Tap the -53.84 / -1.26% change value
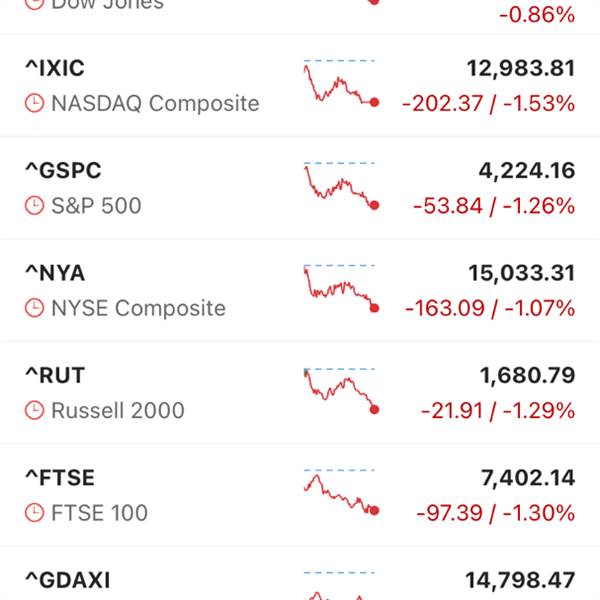Viewport: 600px width, 600px height. point(494,205)
